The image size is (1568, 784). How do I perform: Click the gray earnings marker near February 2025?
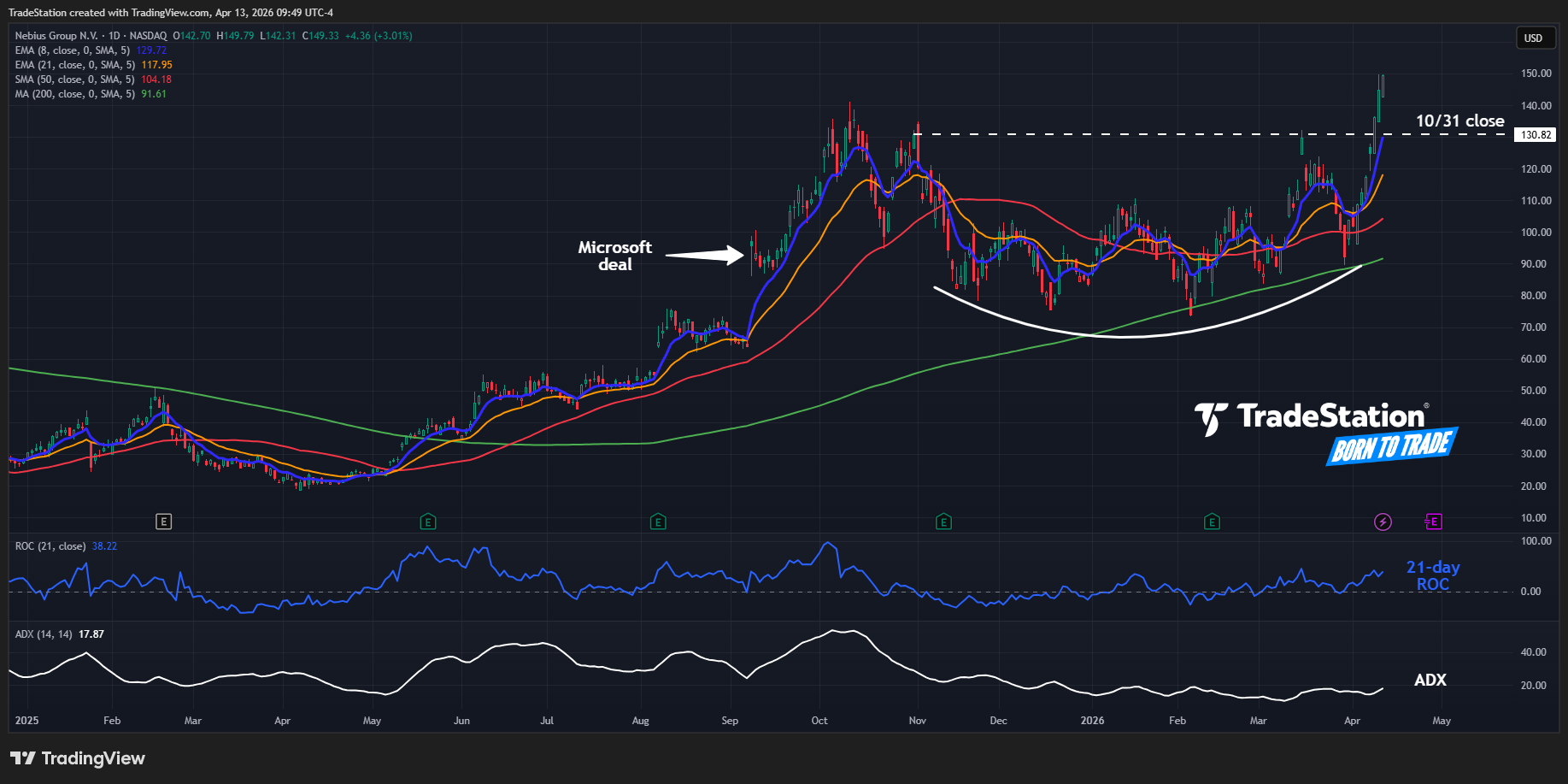[x=163, y=522]
